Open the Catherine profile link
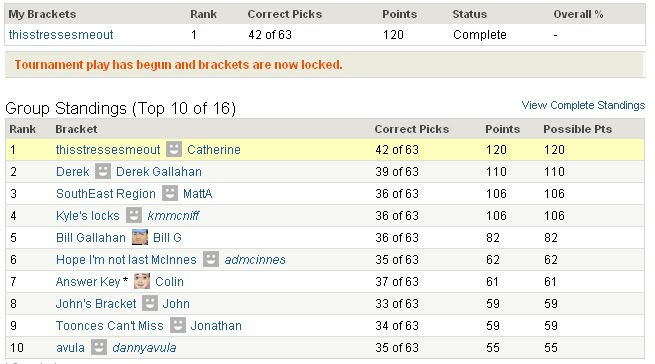This screenshot has width=655, height=364. (214, 150)
